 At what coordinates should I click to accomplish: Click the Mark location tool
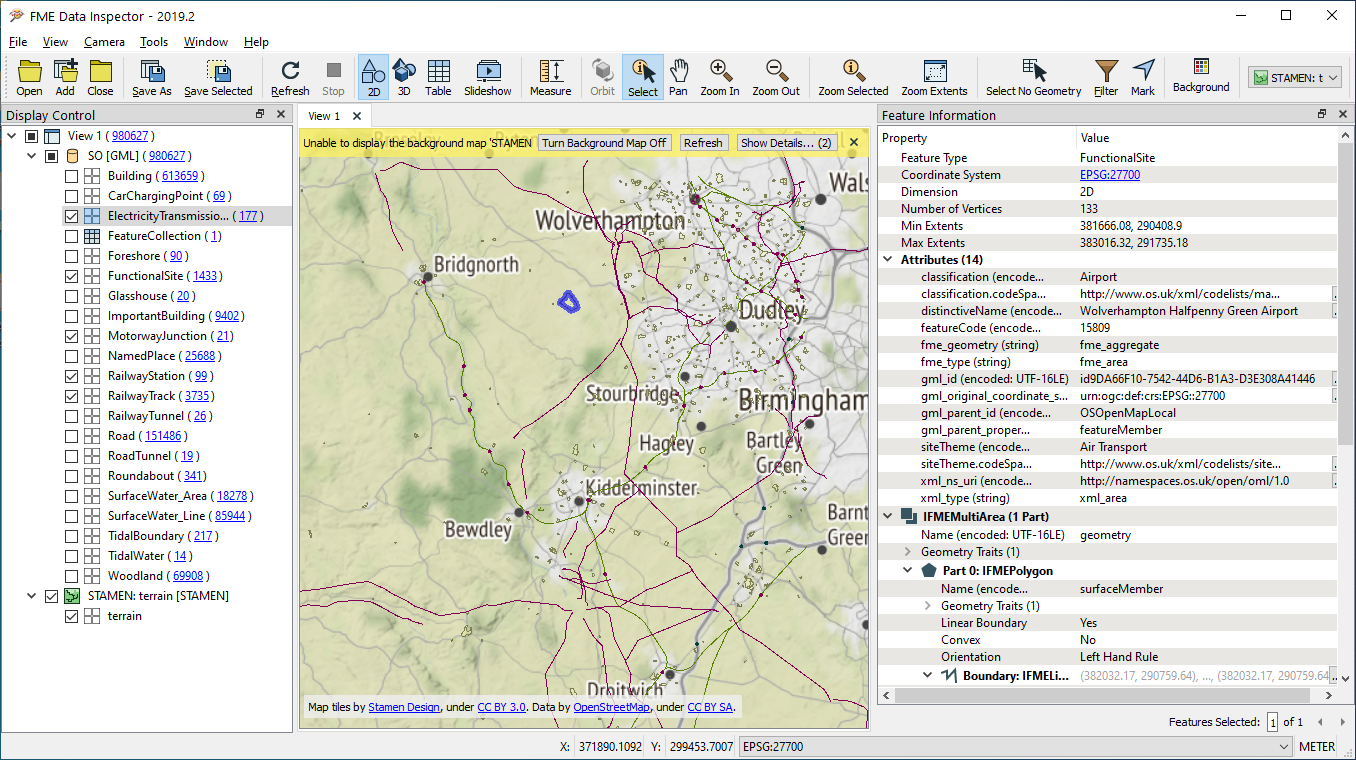[1143, 78]
